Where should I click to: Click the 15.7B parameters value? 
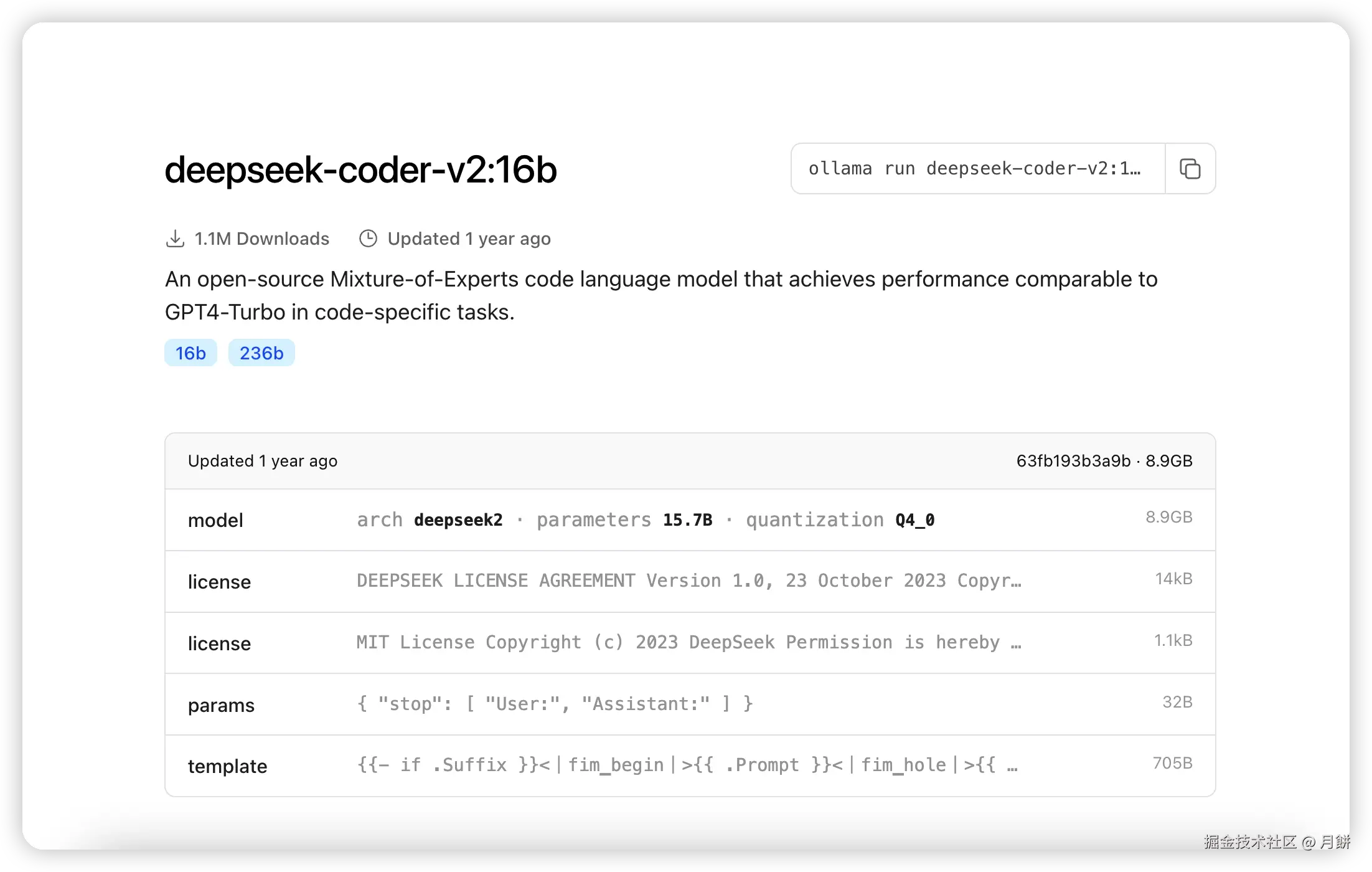tap(687, 520)
